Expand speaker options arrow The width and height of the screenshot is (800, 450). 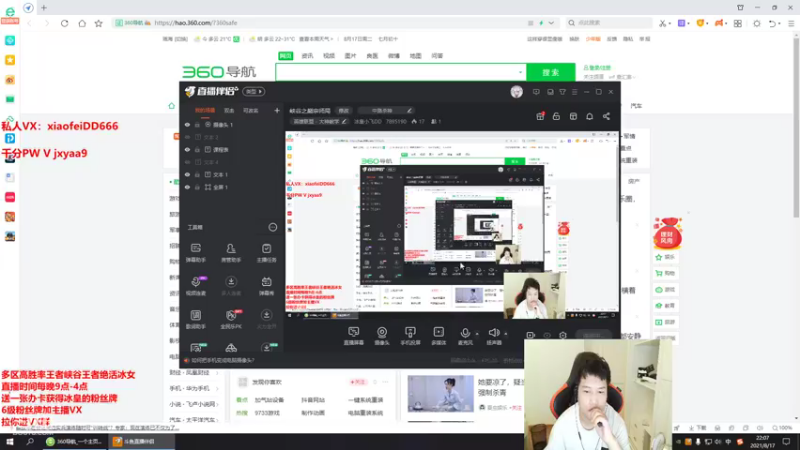tap(506, 334)
